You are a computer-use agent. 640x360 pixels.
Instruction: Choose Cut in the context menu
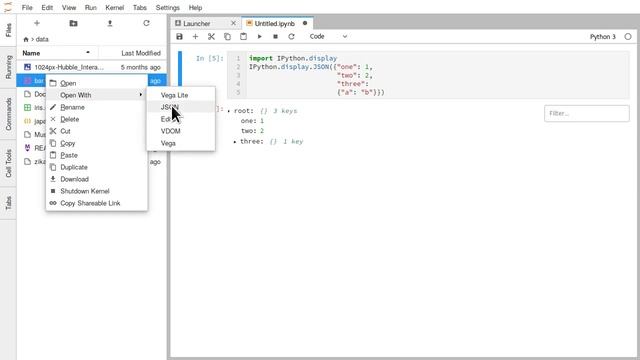click(x=97, y=131)
